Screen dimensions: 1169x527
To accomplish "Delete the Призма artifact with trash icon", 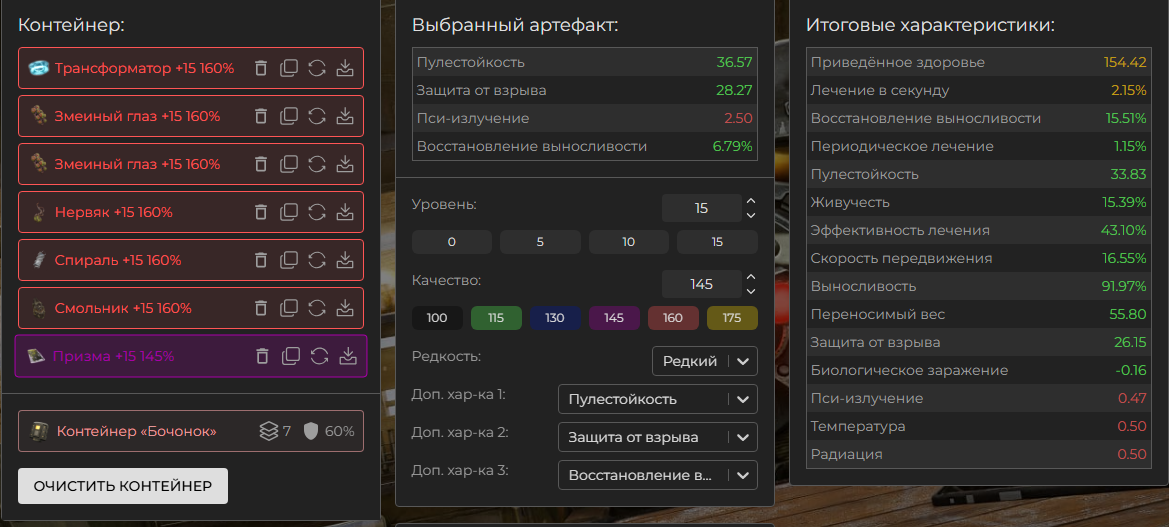I will pyautogui.click(x=262, y=356).
